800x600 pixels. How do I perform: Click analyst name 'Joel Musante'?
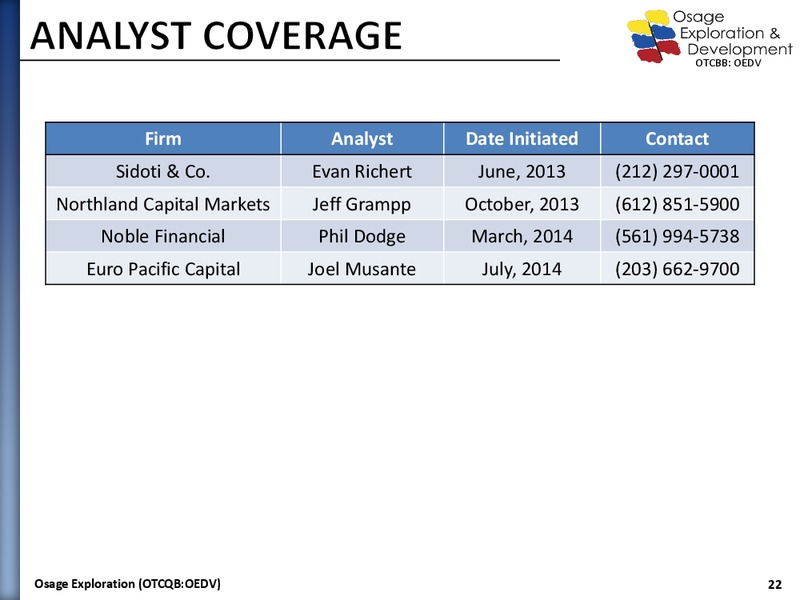(362, 269)
